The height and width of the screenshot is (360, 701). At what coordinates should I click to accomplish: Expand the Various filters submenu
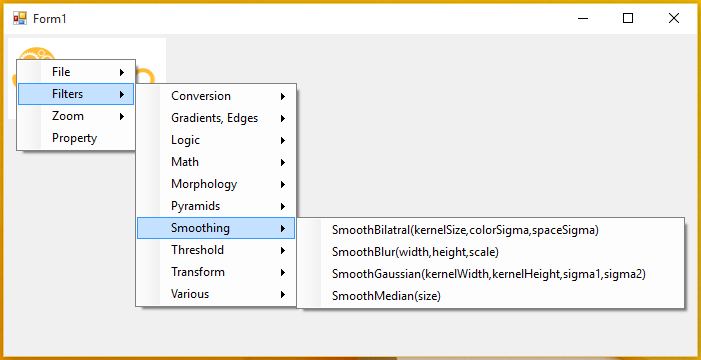click(x=215, y=294)
